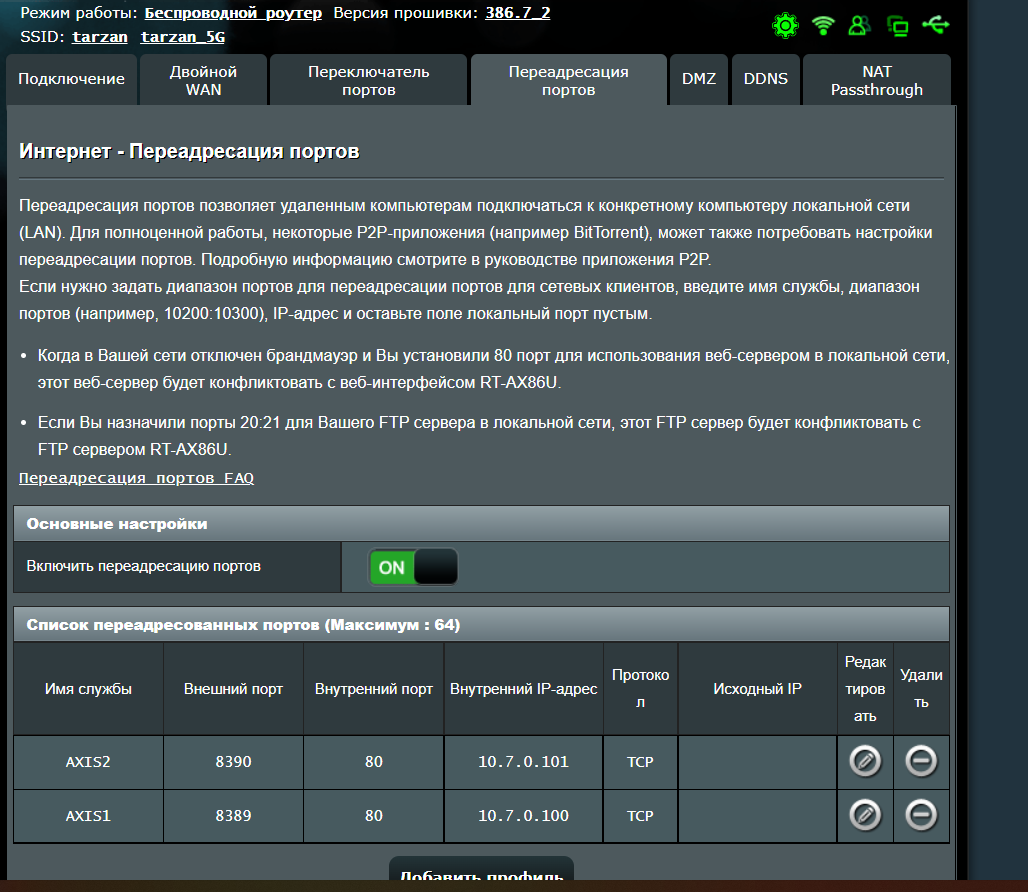Delete the AXIS2 port forwarding rule
The width and height of the screenshot is (1028, 892).
point(921,762)
